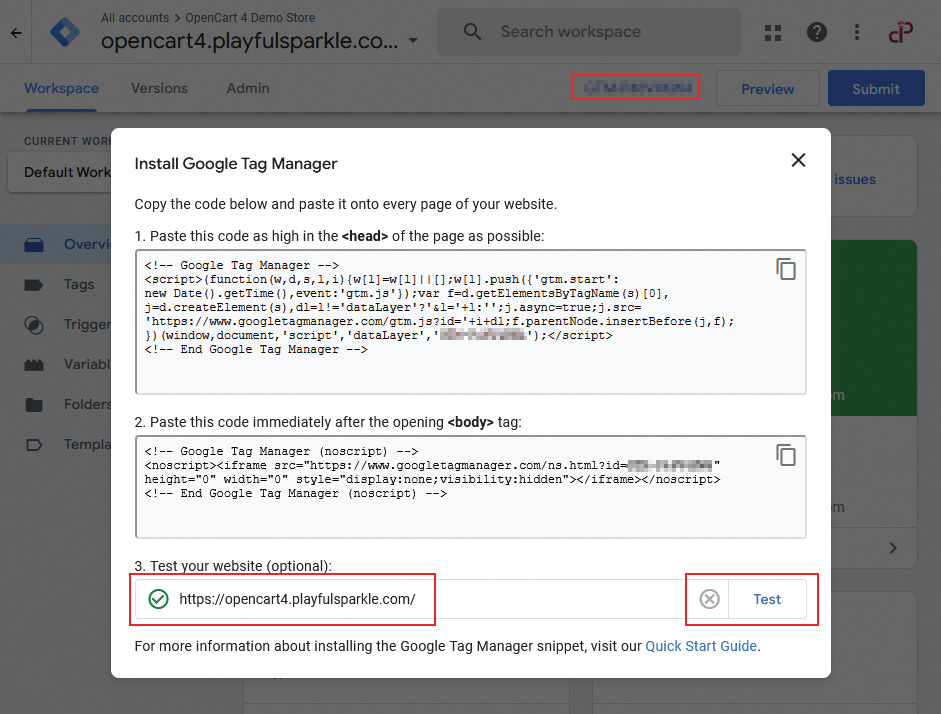The image size is (941, 714).
Task: Click the issues link behind dialog
Action: click(x=855, y=179)
